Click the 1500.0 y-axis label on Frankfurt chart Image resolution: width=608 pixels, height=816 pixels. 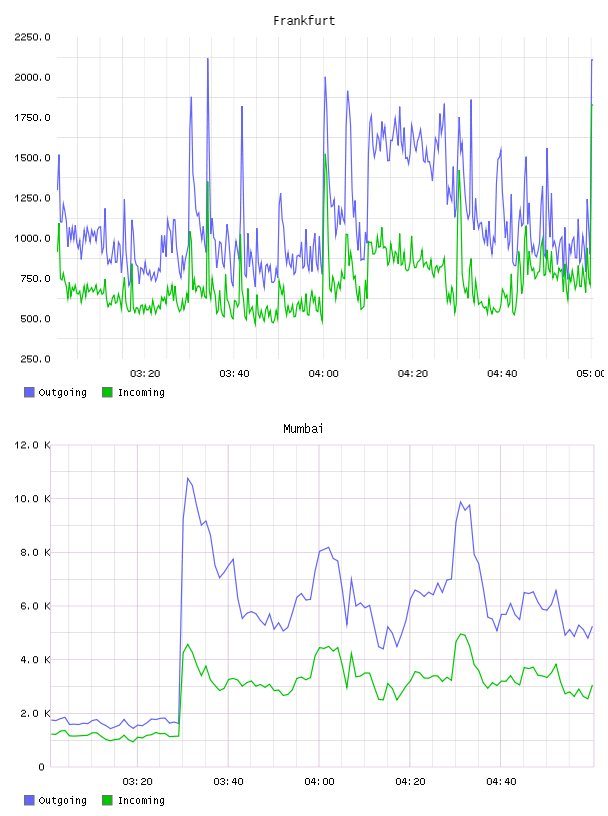coord(32,158)
